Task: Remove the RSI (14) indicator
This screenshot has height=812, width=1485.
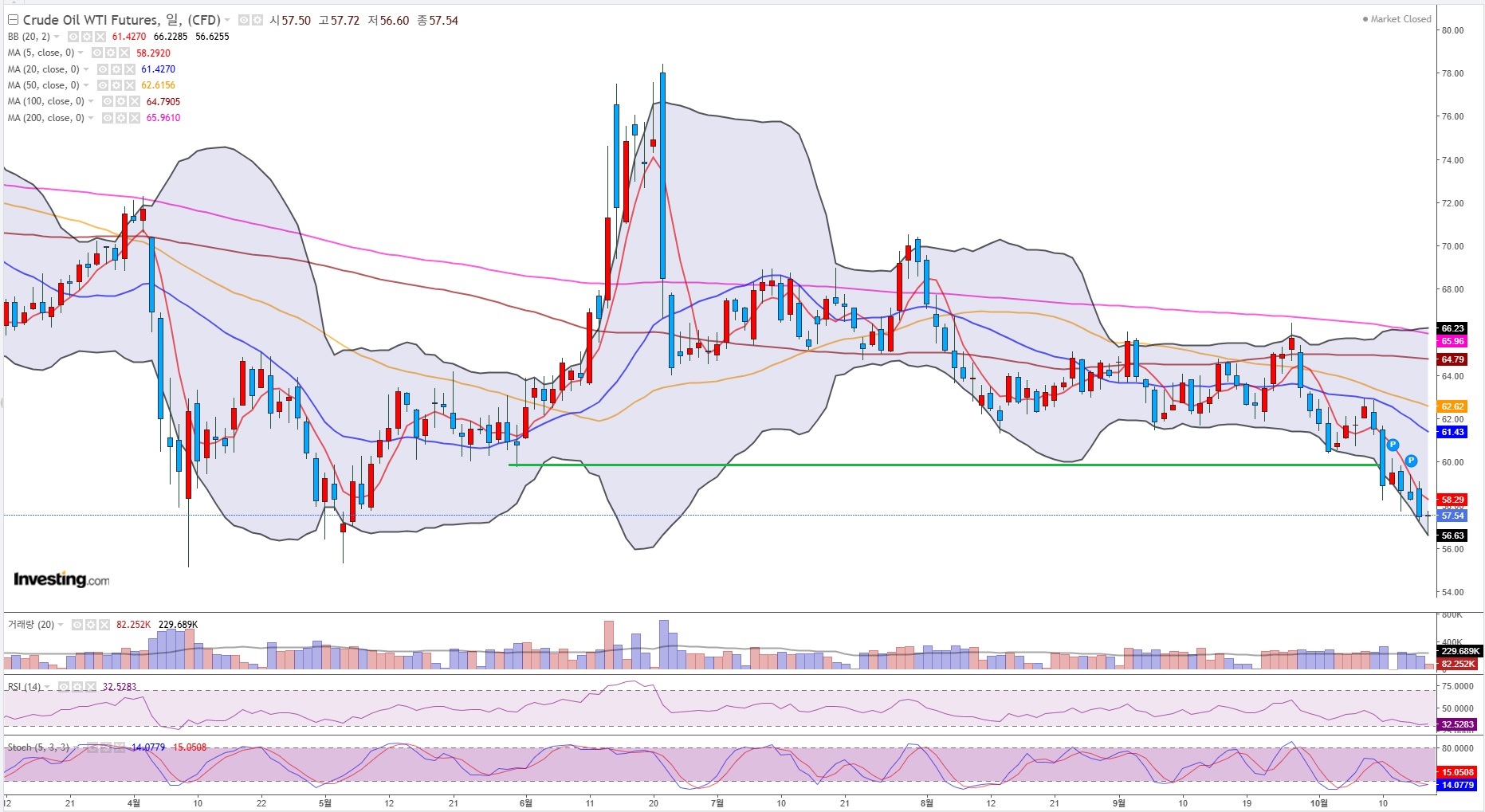Action: (91, 687)
